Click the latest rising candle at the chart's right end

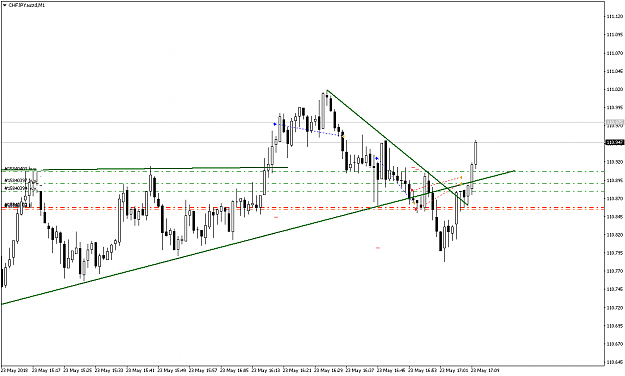tap(476, 153)
